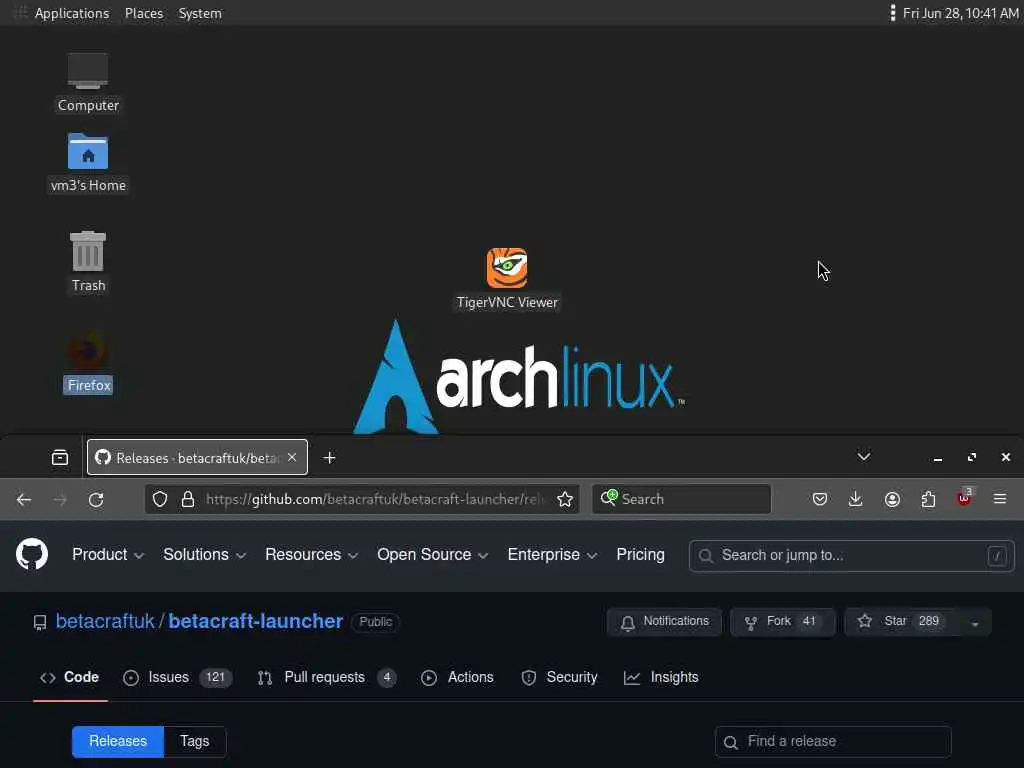The width and height of the screenshot is (1024, 768).
Task: Click the Notifications button
Action: click(x=664, y=622)
